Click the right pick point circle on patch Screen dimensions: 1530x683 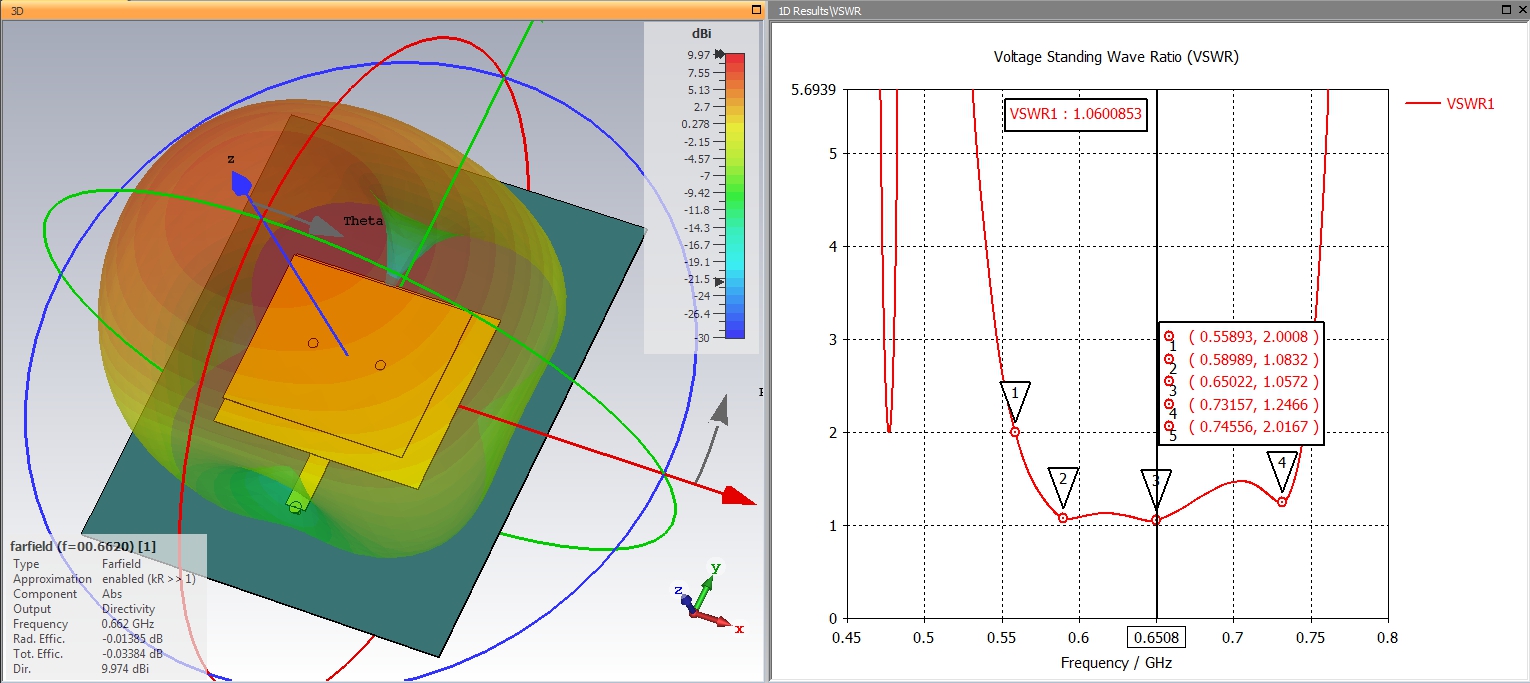(380, 365)
